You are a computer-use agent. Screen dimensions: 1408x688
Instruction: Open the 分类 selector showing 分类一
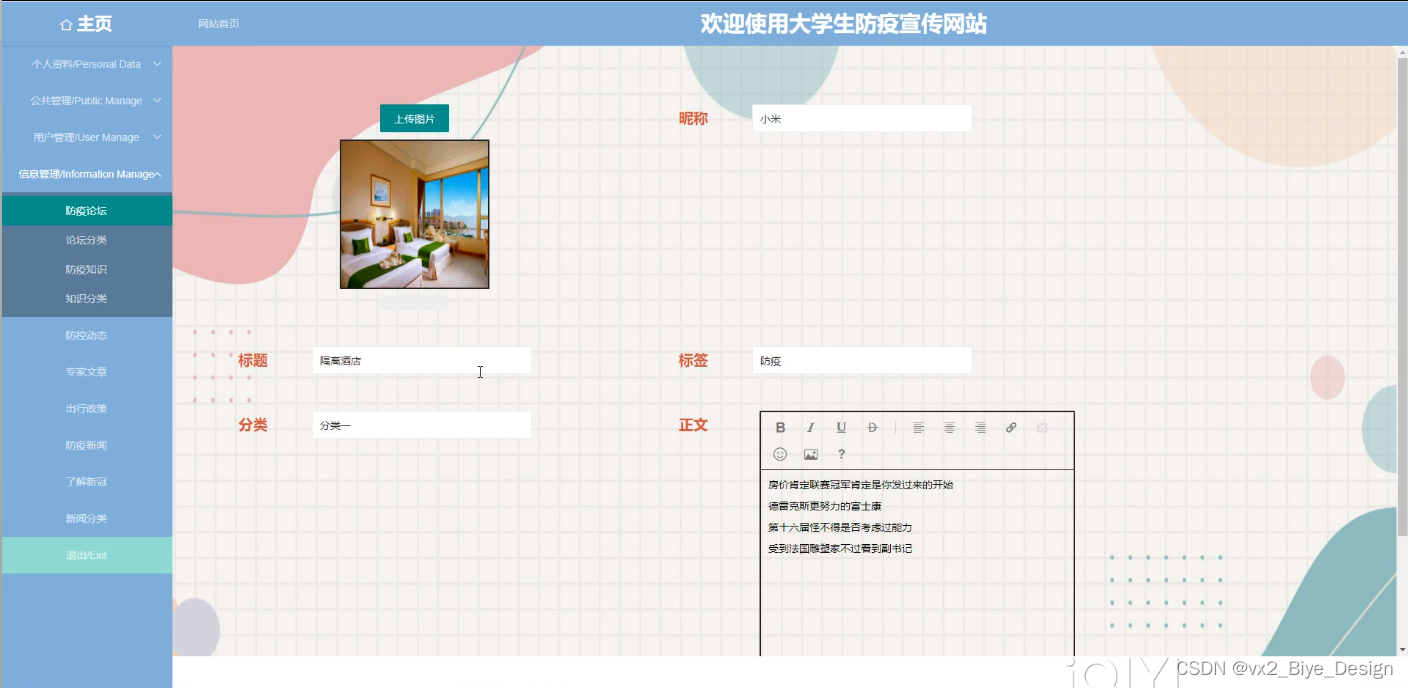pos(422,425)
